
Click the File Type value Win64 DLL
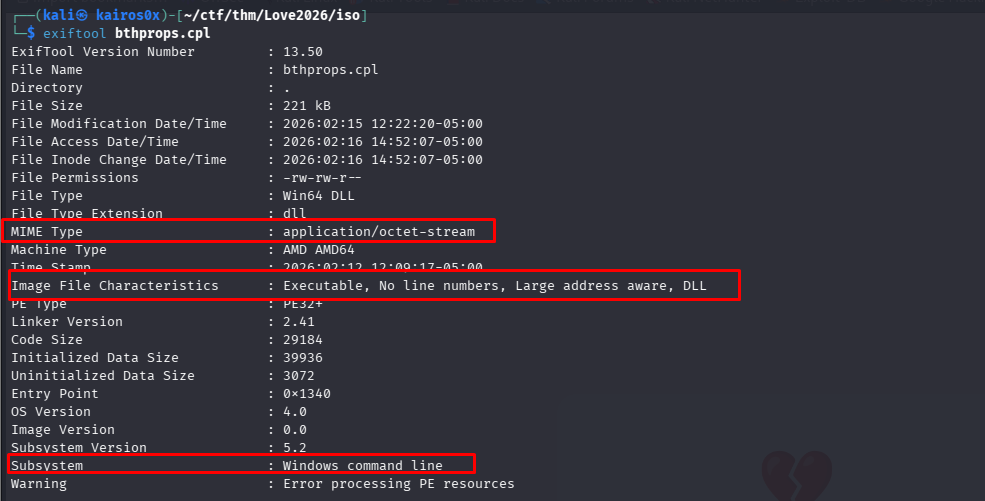pyautogui.click(x=319, y=196)
